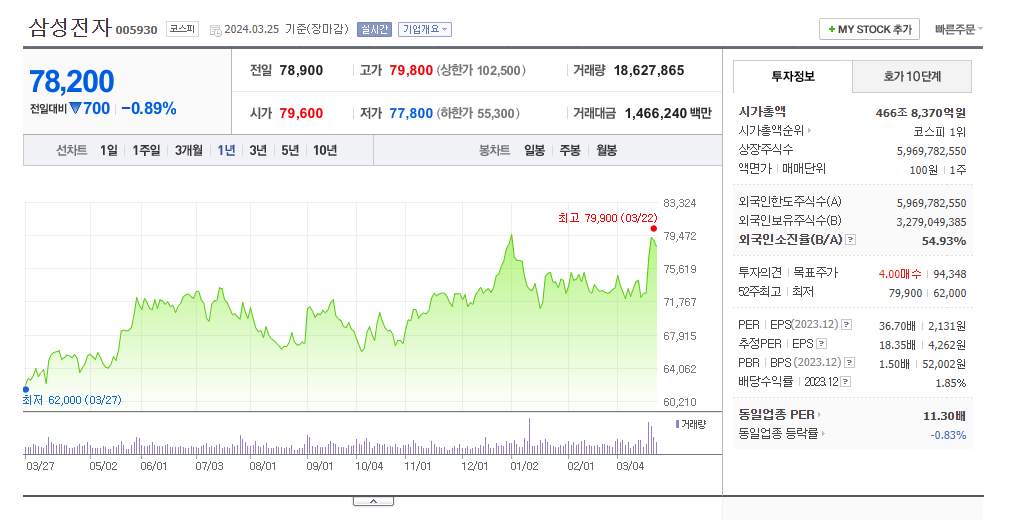This screenshot has width=1013, height=520.
Task: Switch to the 호가10단계 tab
Action: (912, 76)
